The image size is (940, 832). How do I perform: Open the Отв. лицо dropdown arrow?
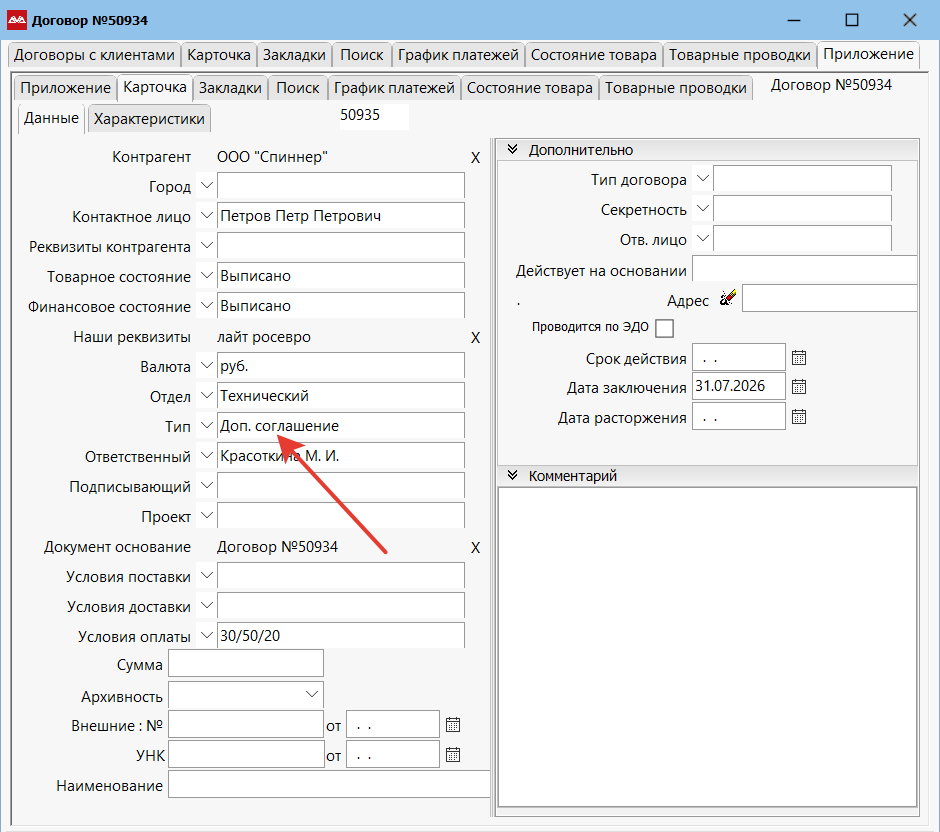coord(703,239)
